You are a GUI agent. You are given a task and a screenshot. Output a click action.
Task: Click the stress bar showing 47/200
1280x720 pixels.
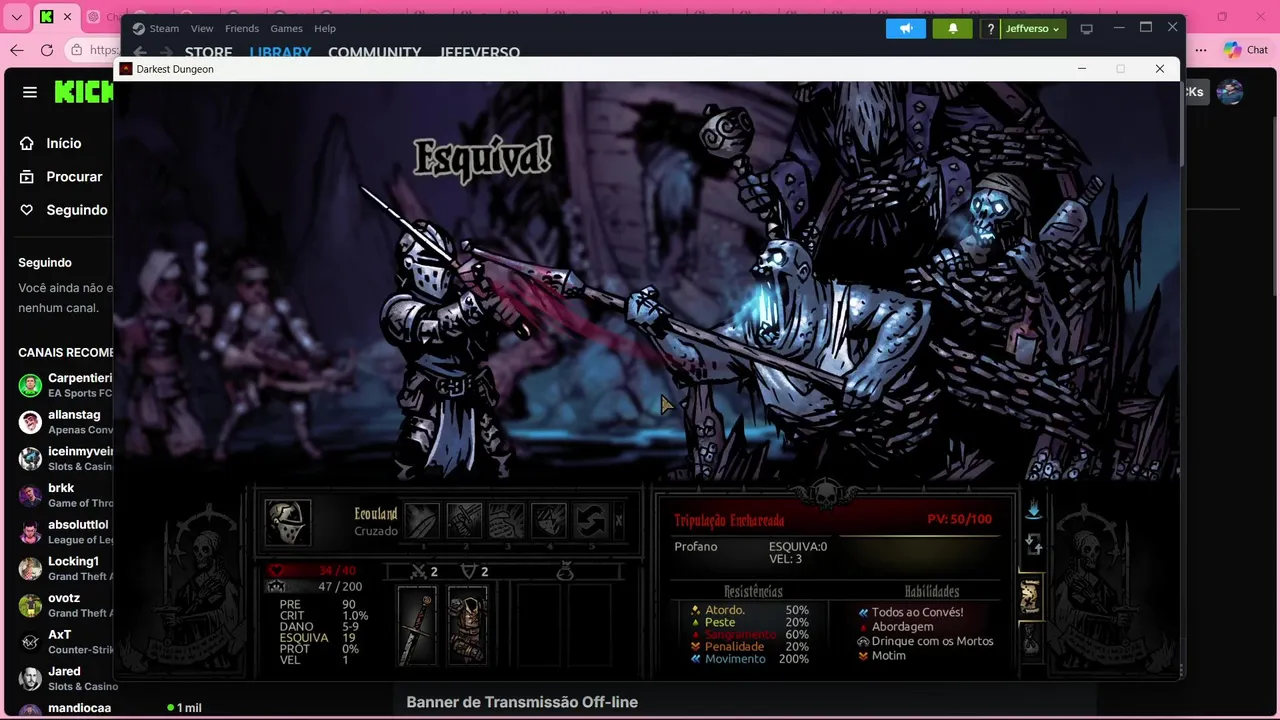click(x=315, y=587)
